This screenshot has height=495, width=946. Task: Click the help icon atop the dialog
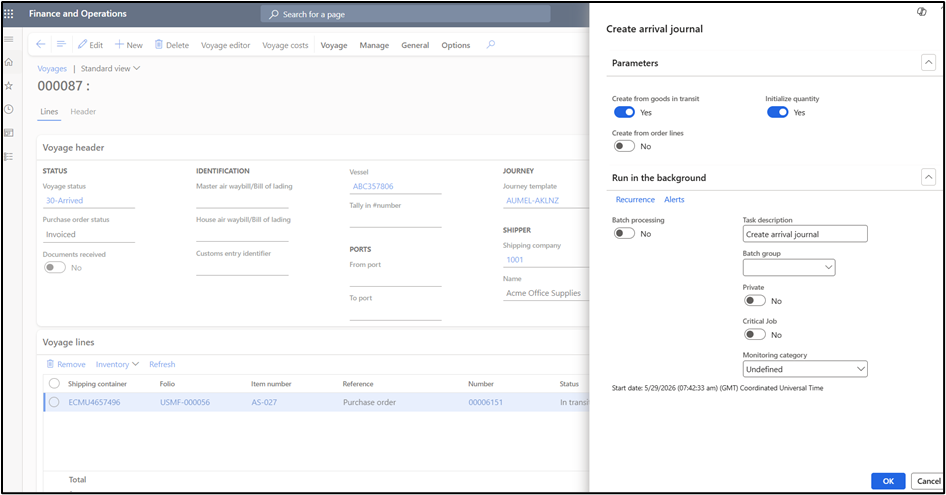pos(922,11)
